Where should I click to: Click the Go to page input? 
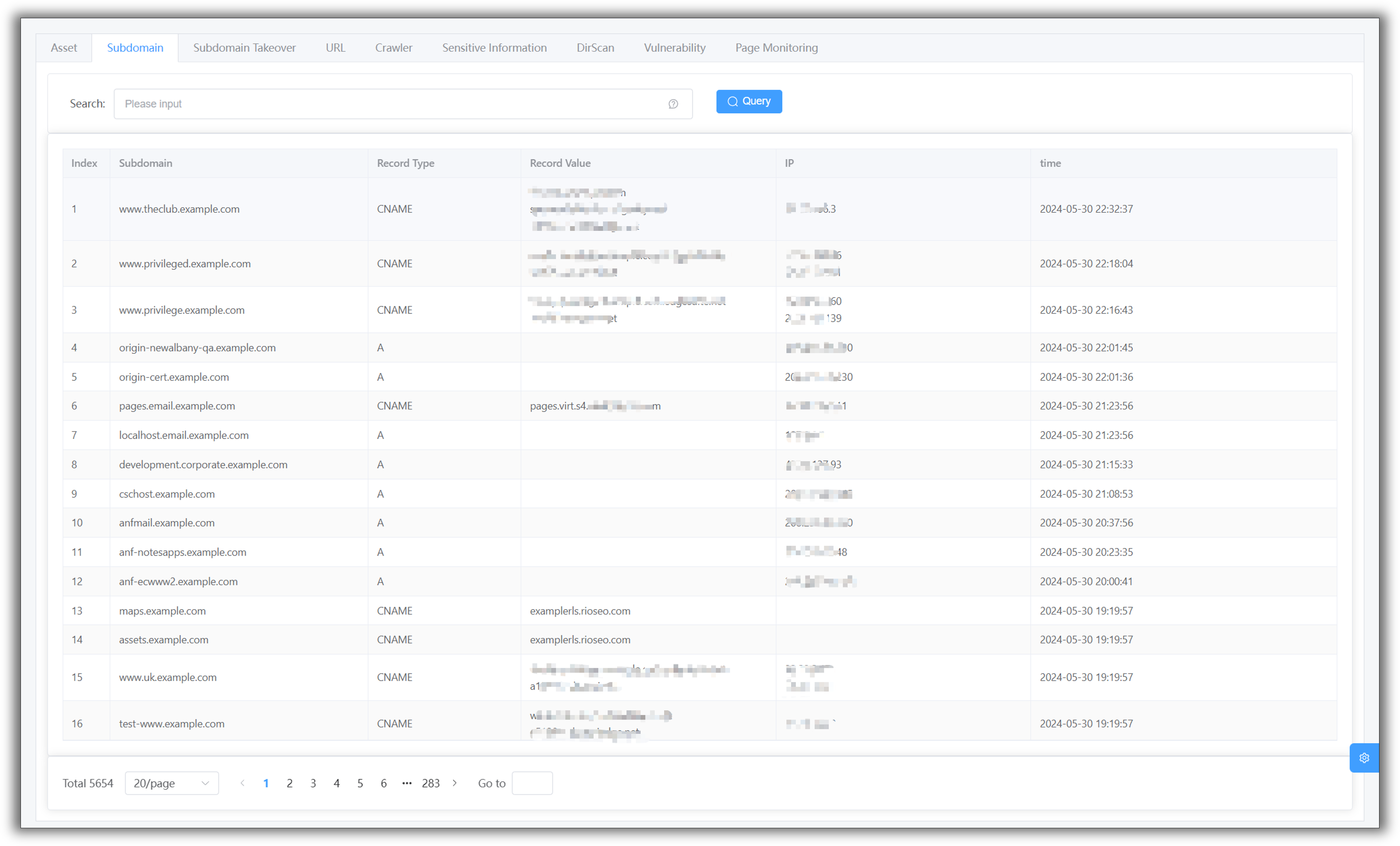[x=532, y=783]
